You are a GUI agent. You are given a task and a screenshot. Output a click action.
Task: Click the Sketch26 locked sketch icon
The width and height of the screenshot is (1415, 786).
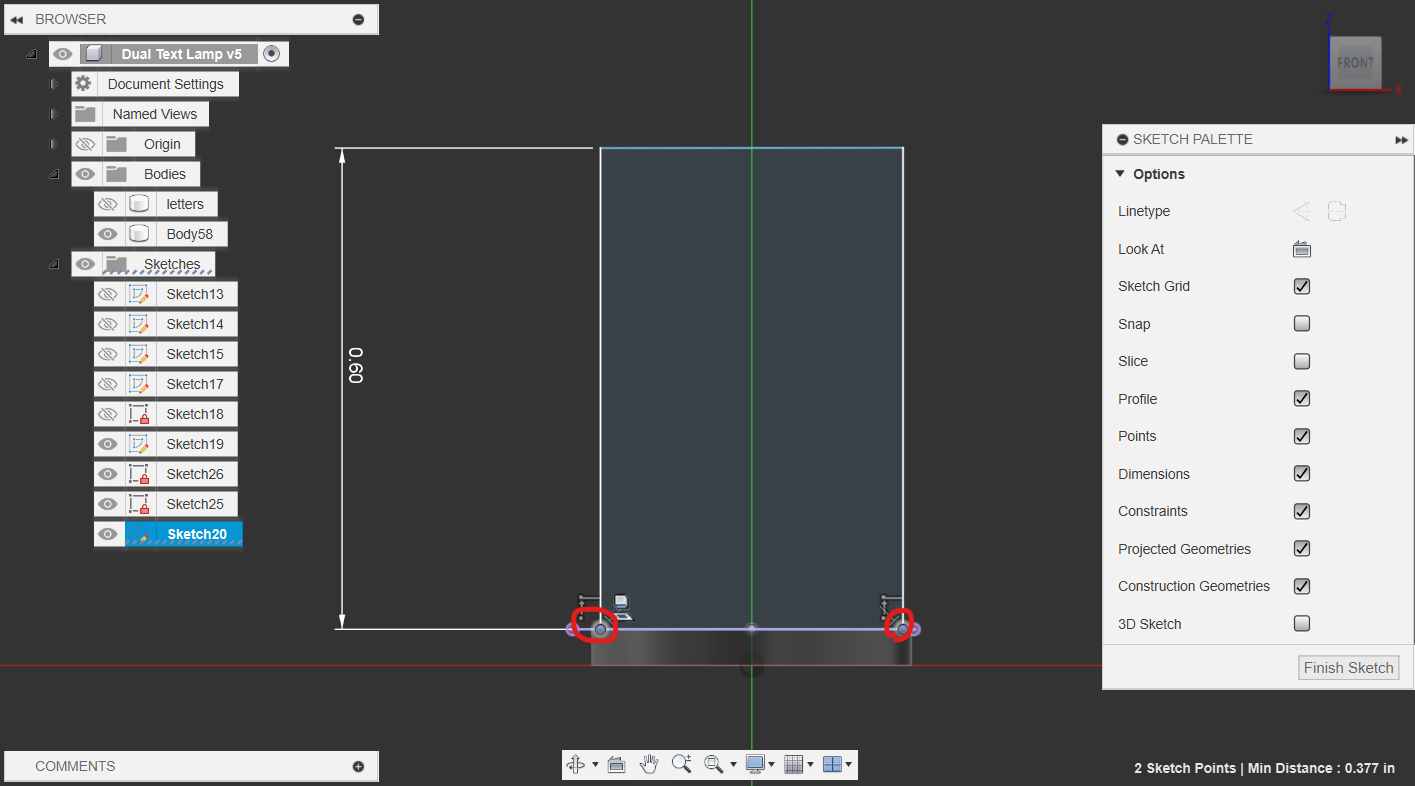click(x=139, y=474)
